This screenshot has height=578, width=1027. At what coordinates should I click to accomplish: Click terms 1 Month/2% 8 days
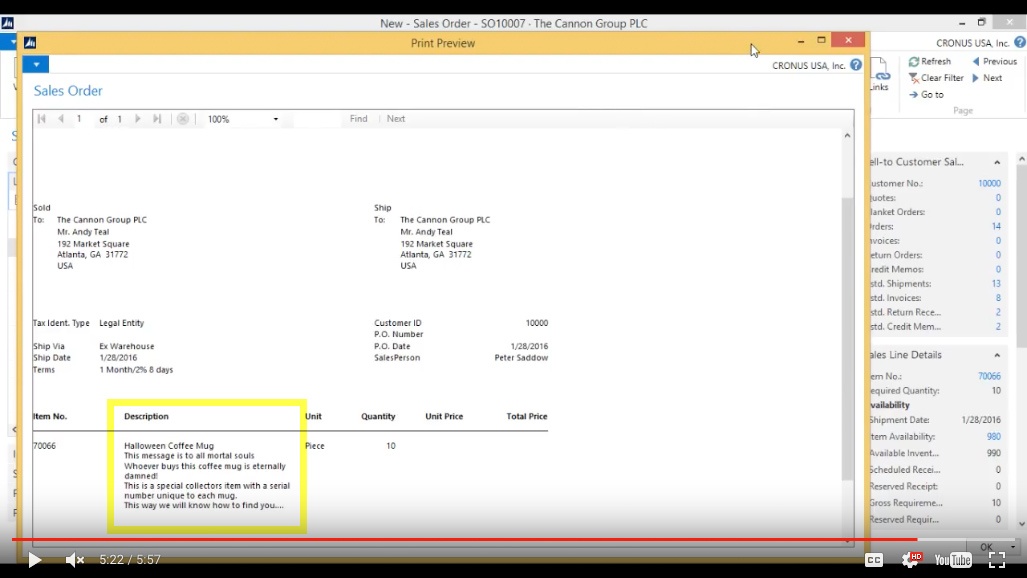coord(136,370)
